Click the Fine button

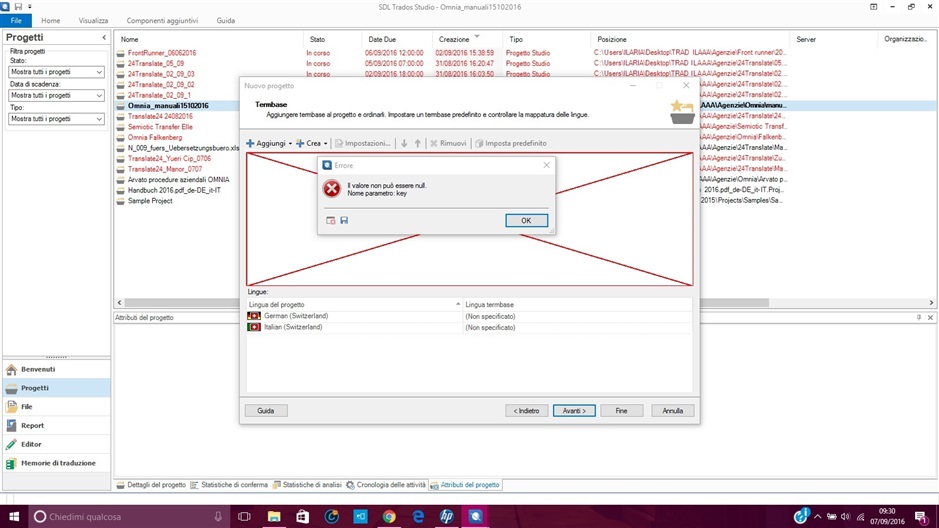tap(622, 411)
